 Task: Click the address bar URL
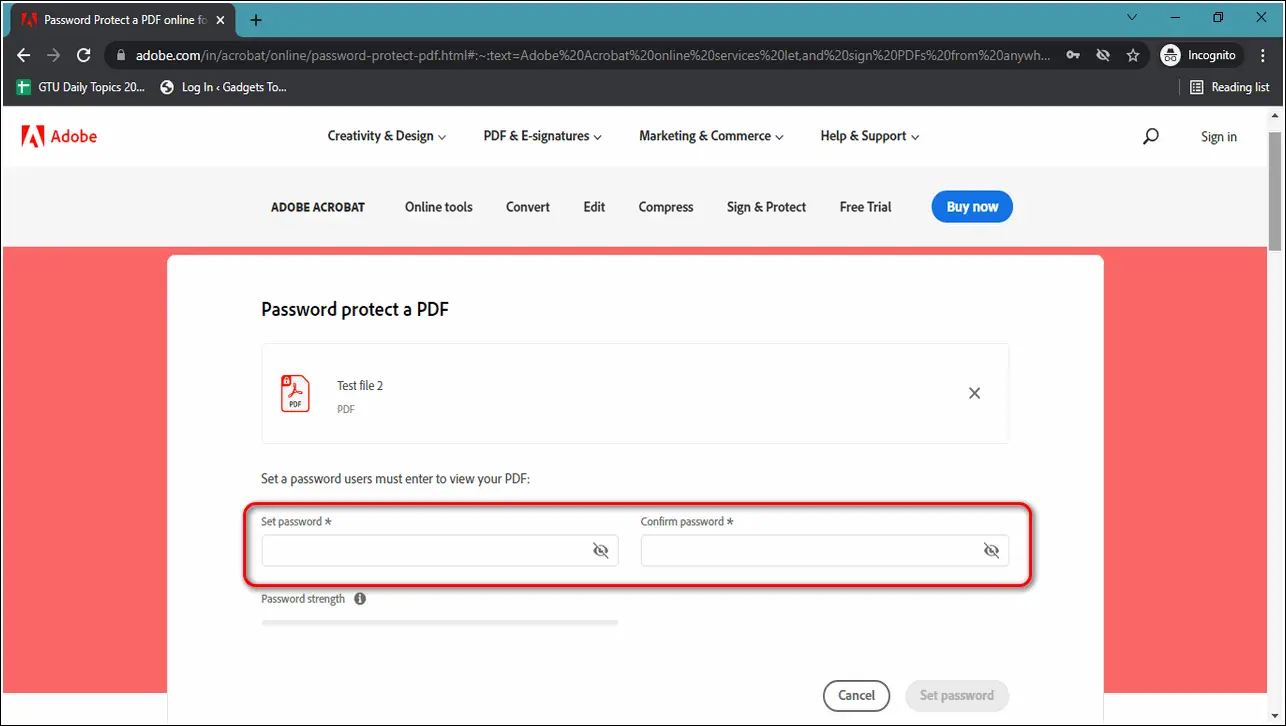(x=593, y=55)
